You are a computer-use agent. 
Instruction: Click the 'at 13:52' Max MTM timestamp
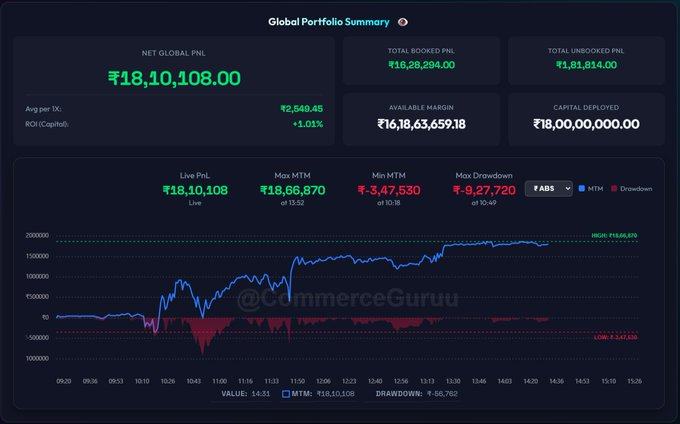tap(292, 203)
